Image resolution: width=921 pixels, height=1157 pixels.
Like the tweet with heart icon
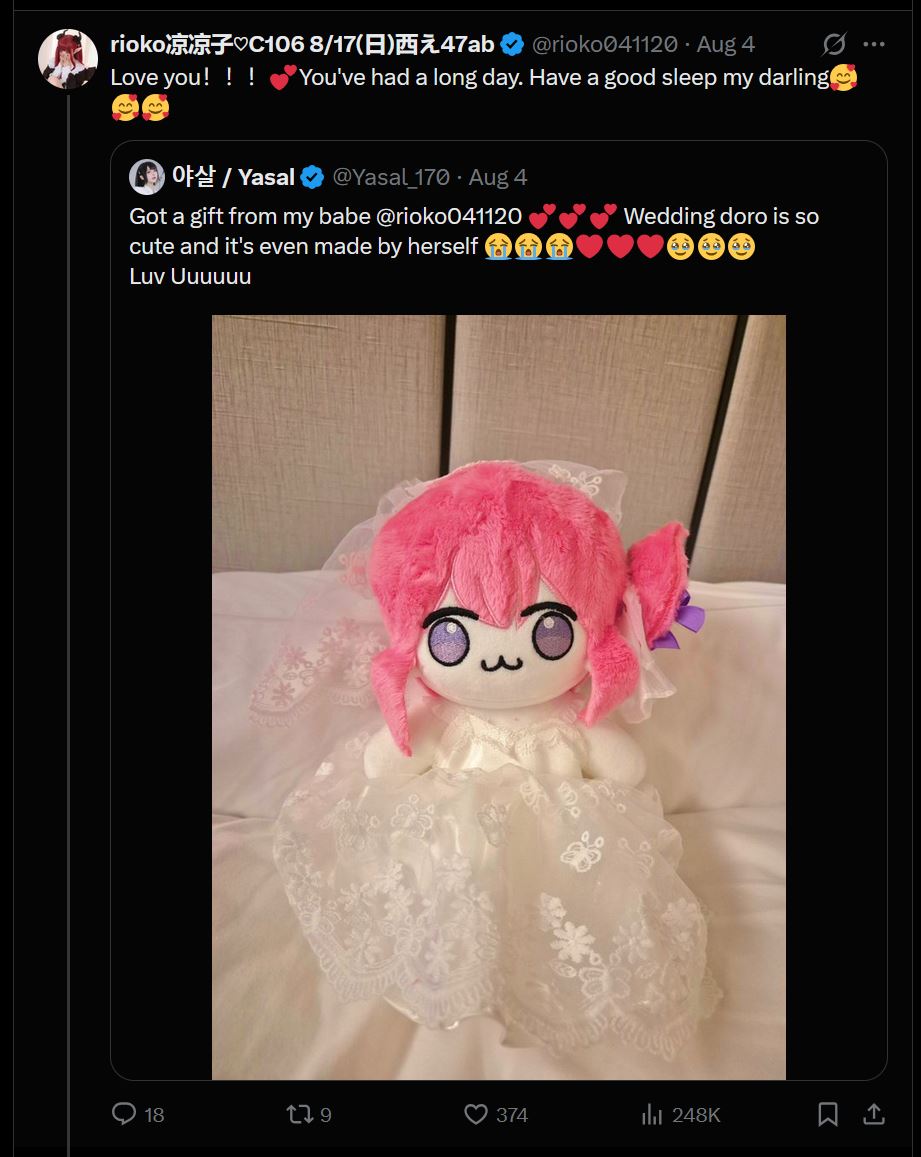pyautogui.click(x=476, y=1114)
